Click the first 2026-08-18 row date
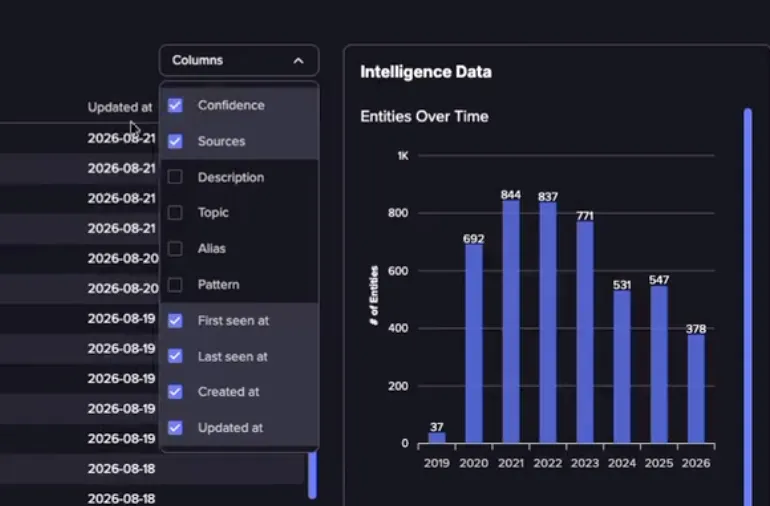This screenshot has width=770, height=506. 121,469
